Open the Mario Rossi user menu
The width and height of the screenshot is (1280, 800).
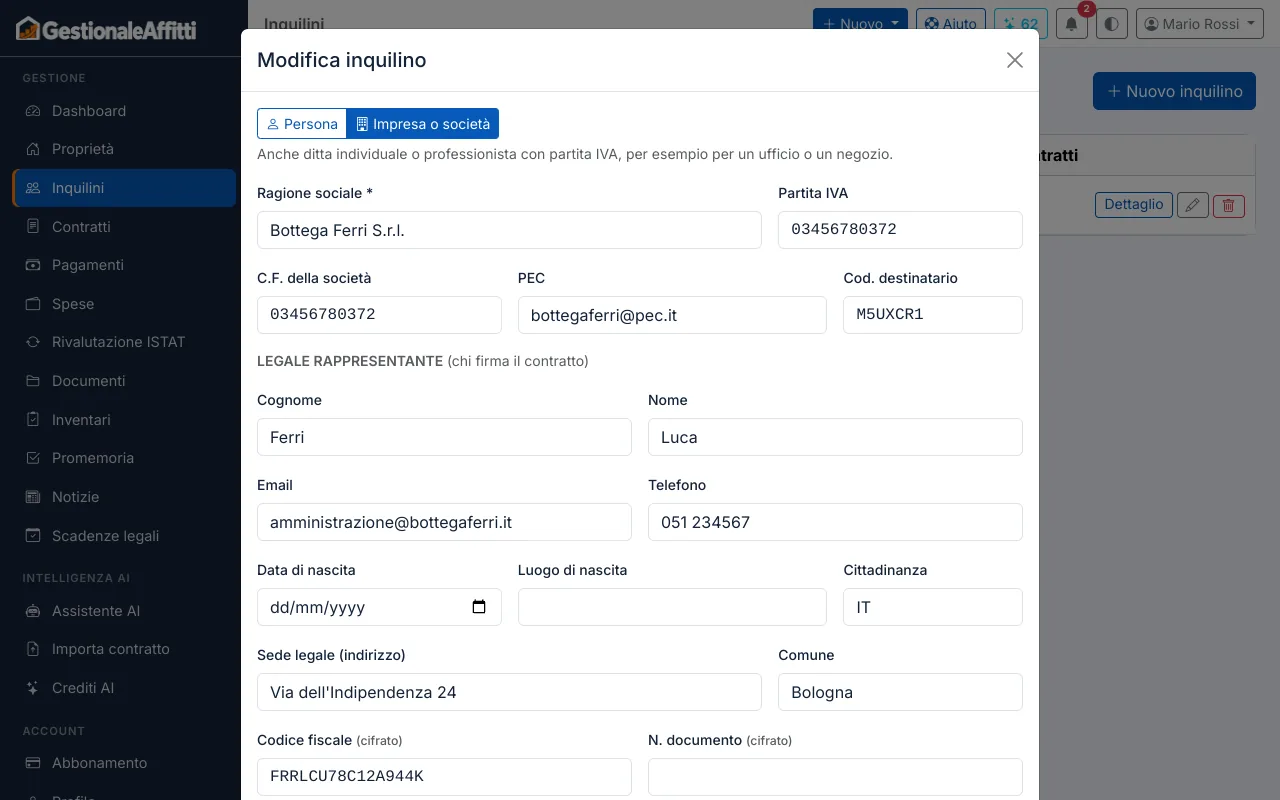(1200, 24)
